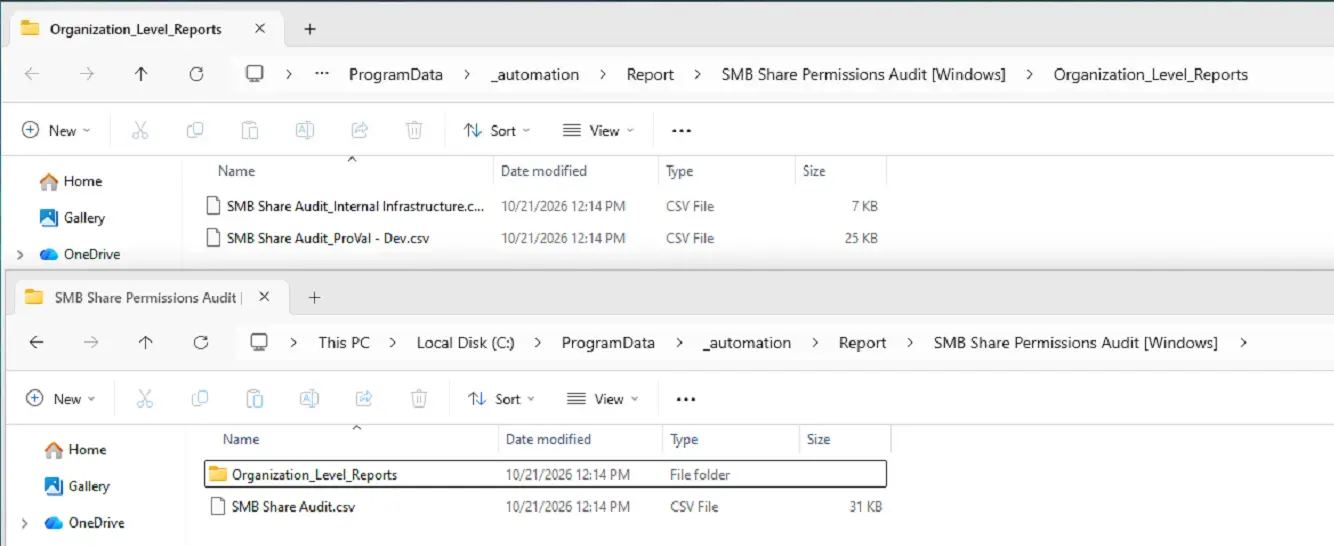Click Rename icon in bottom window toolbar

click(310, 399)
